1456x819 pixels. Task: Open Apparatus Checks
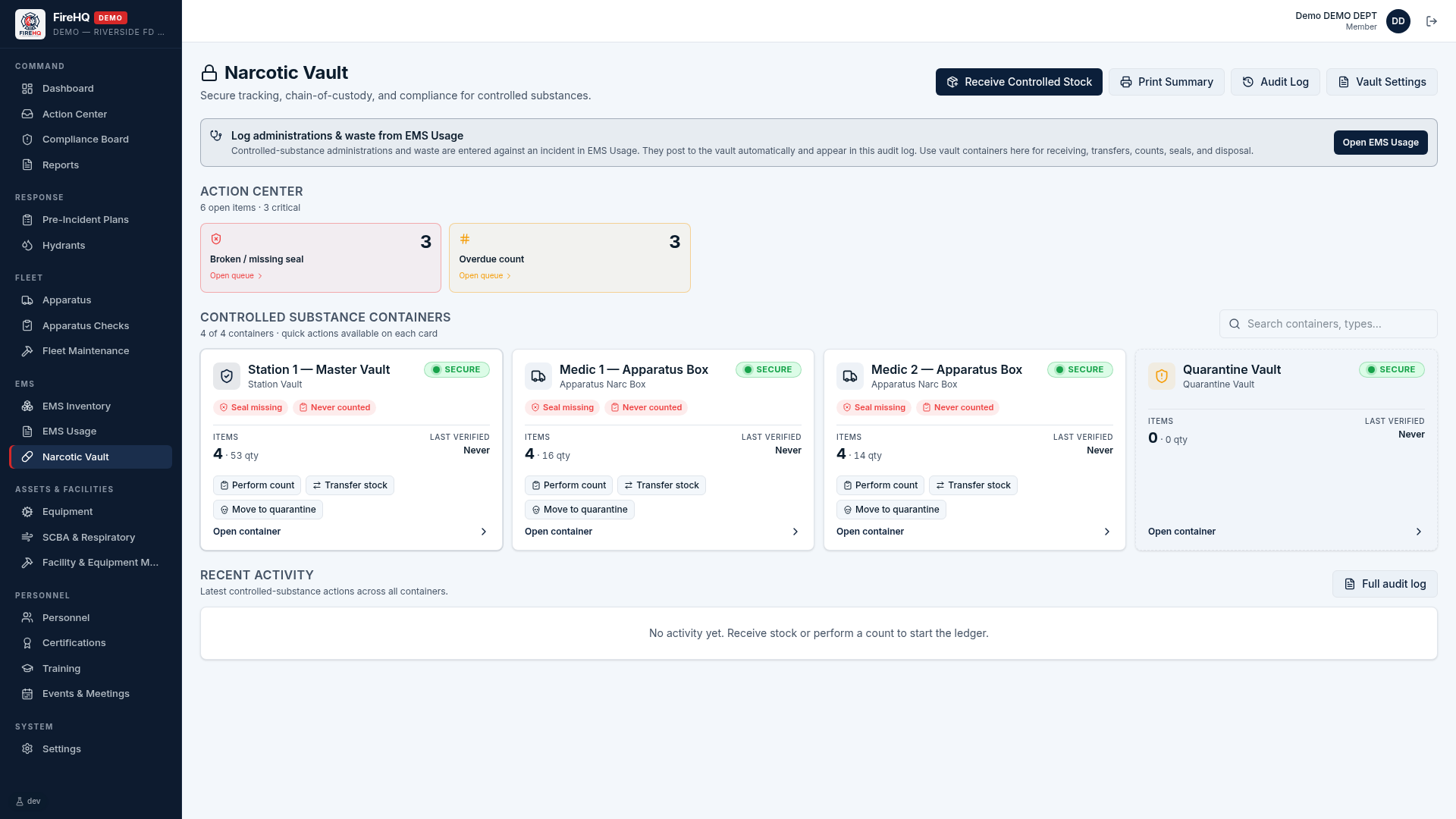point(91,326)
